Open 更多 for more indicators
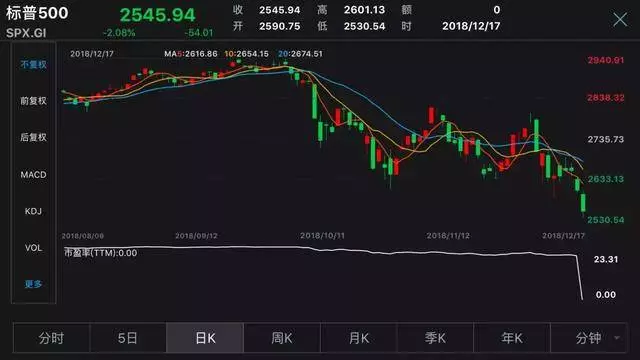Image resolution: width=640 pixels, height=360 pixels. pos(33,284)
